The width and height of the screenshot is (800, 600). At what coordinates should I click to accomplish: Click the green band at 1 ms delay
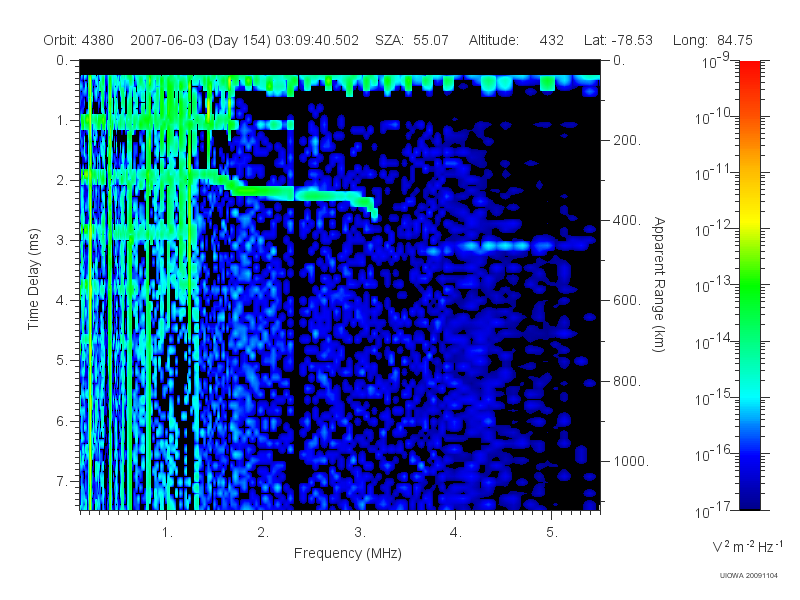[158, 122]
